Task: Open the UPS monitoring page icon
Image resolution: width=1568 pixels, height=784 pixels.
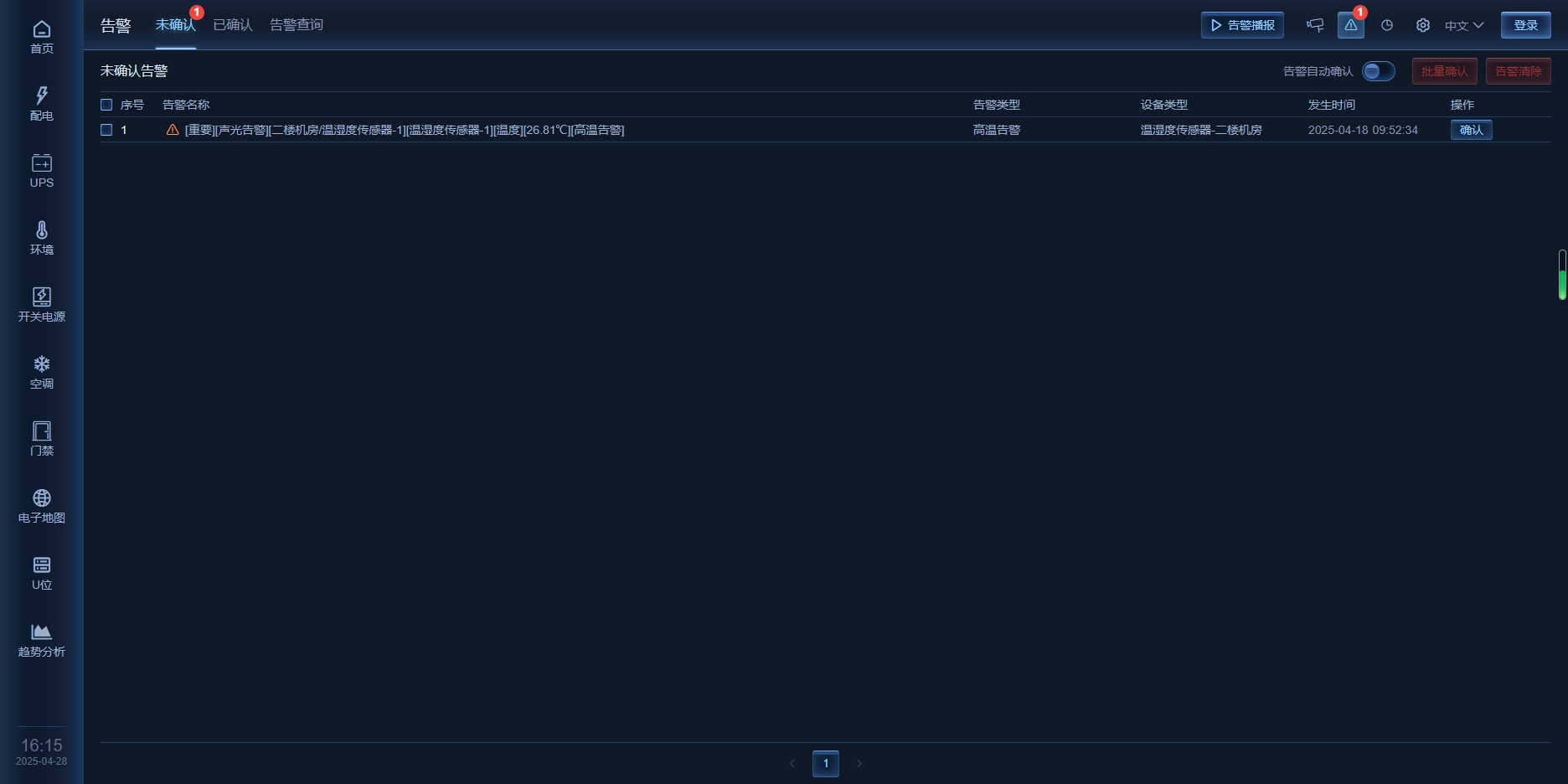Action: [x=42, y=163]
